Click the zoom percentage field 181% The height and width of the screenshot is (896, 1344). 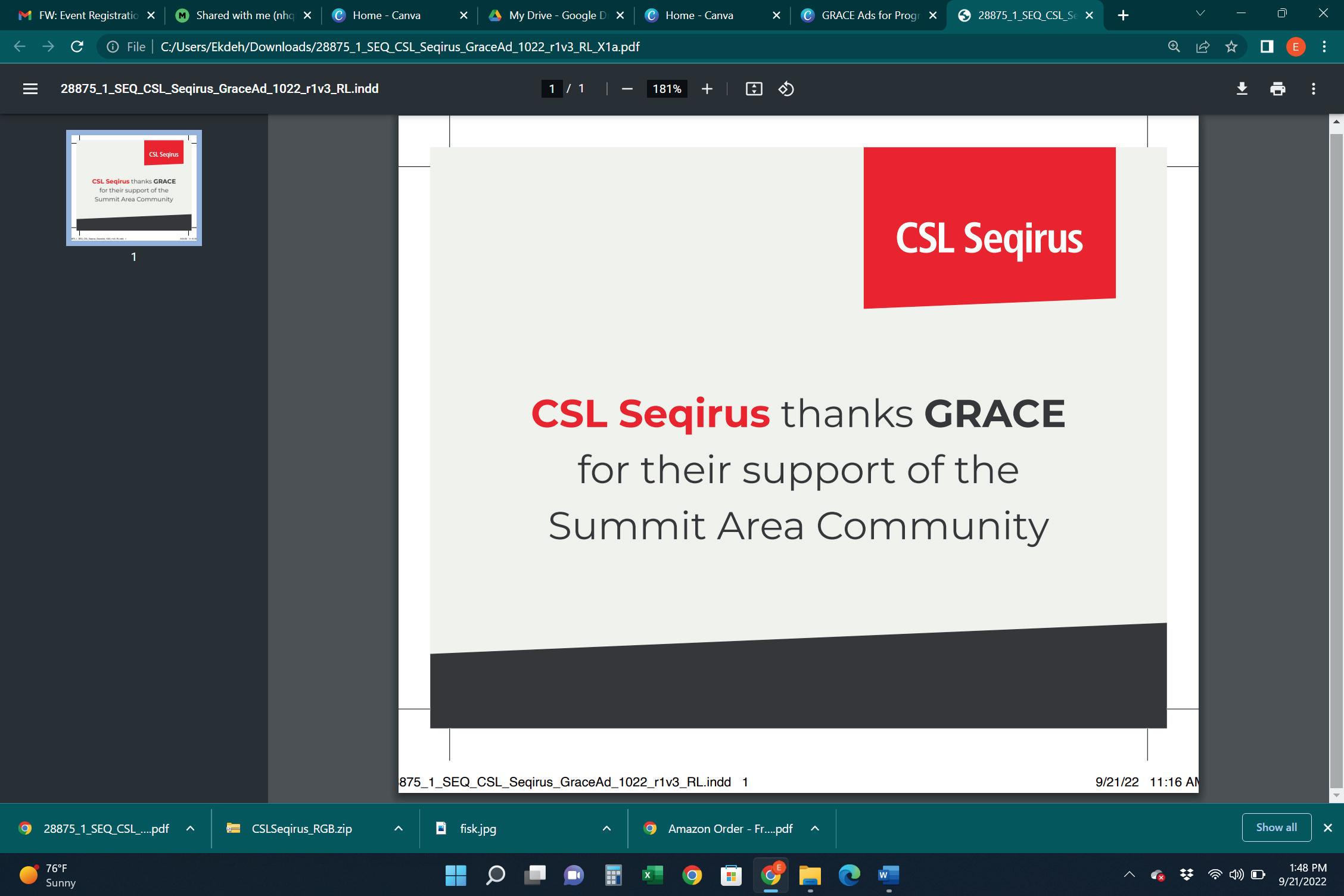coord(666,89)
